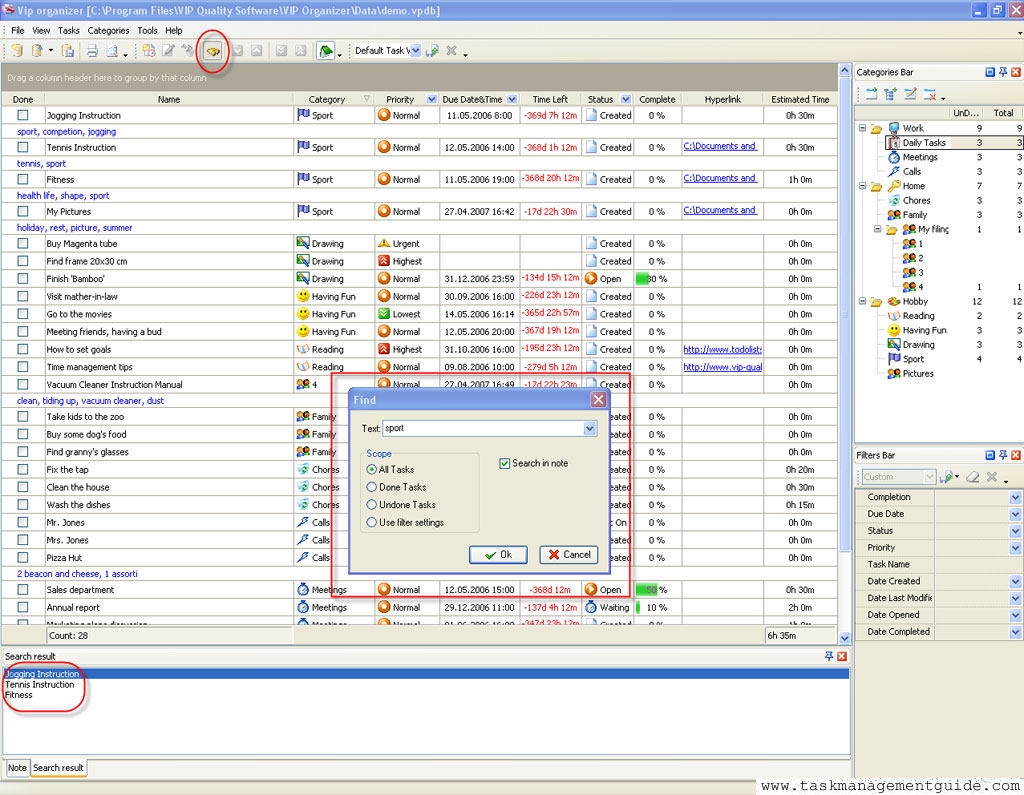
Task: Open the Categories menu
Action: (108, 30)
